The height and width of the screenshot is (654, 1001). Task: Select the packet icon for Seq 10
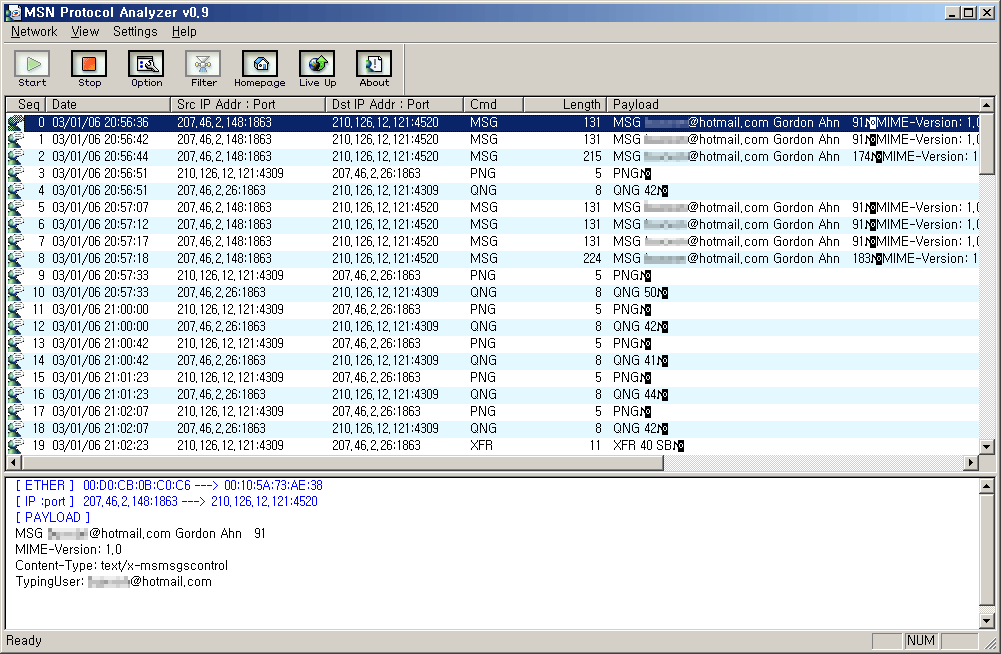15,293
